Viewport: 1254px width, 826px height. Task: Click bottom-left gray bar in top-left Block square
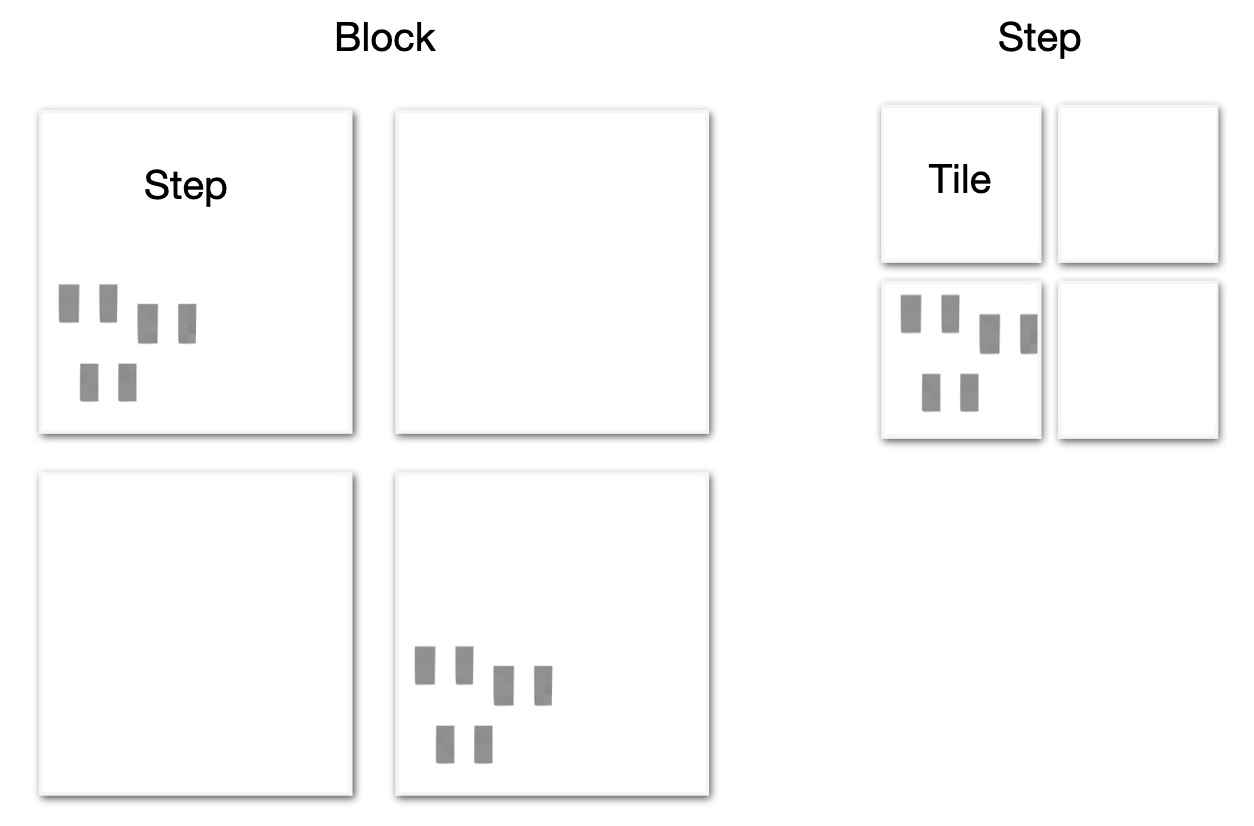[89, 382]
